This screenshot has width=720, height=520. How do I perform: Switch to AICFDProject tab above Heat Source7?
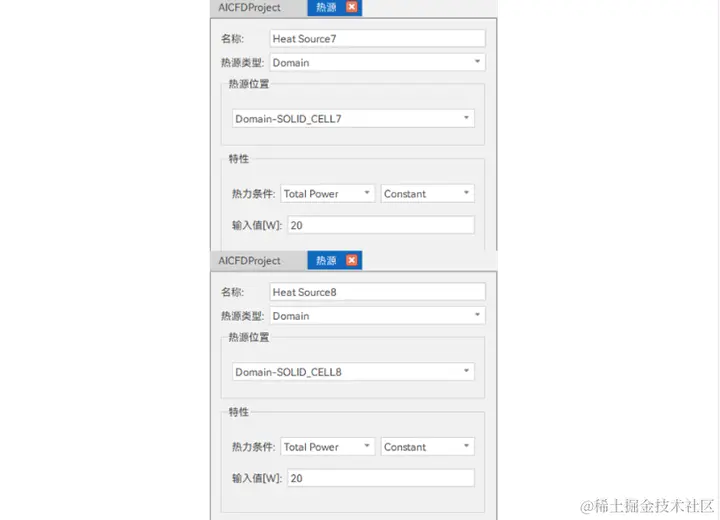click(x=249, y=7)
